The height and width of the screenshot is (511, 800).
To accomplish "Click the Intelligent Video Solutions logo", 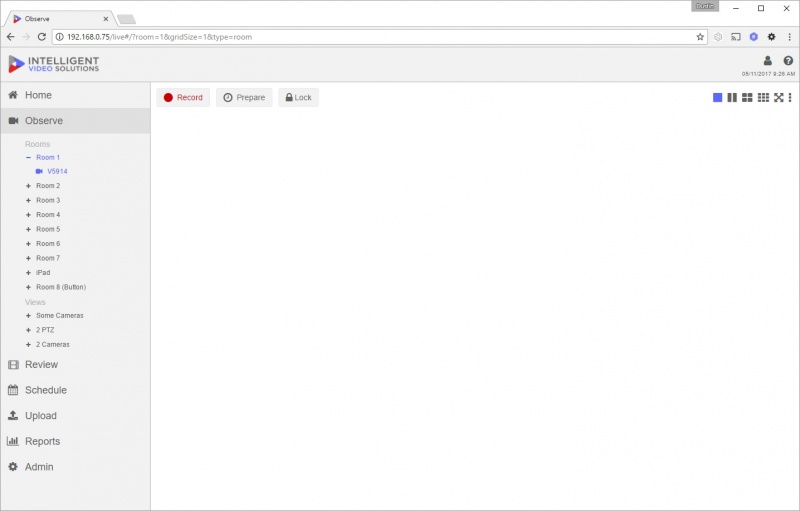I will [54, 64].
